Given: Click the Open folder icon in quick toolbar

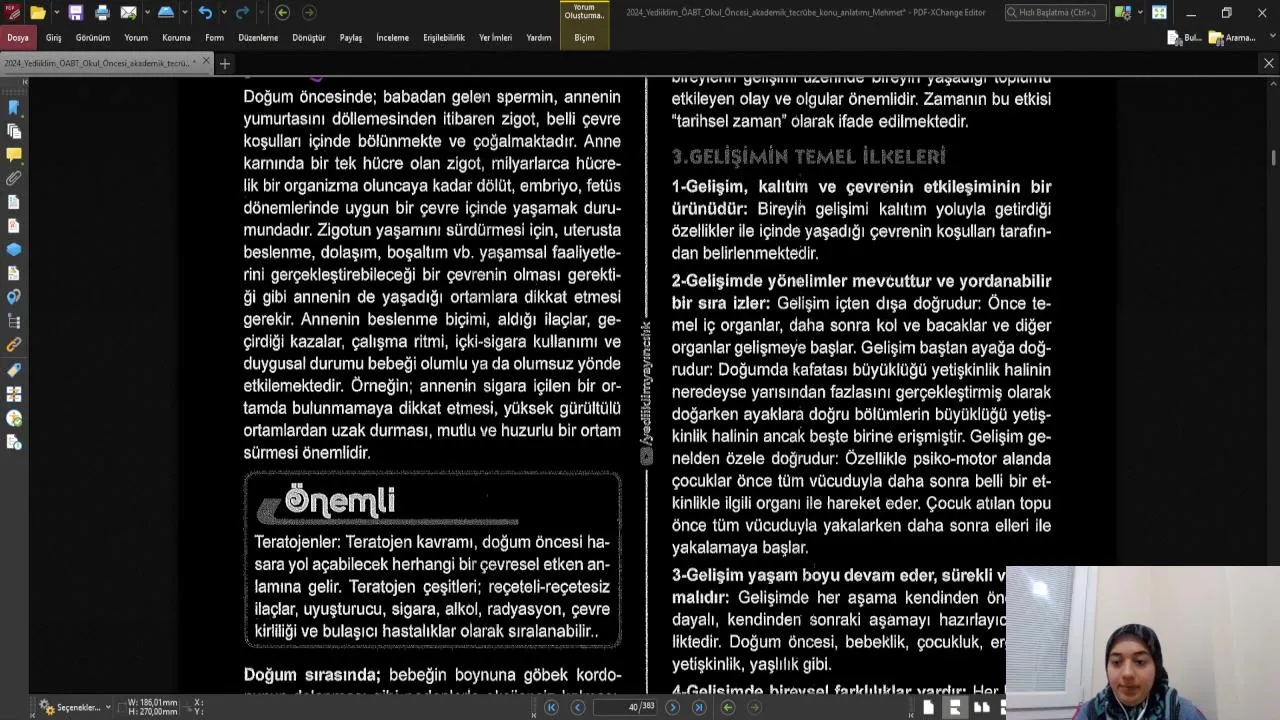Looking at the screenshot, I should coord(37,13).
